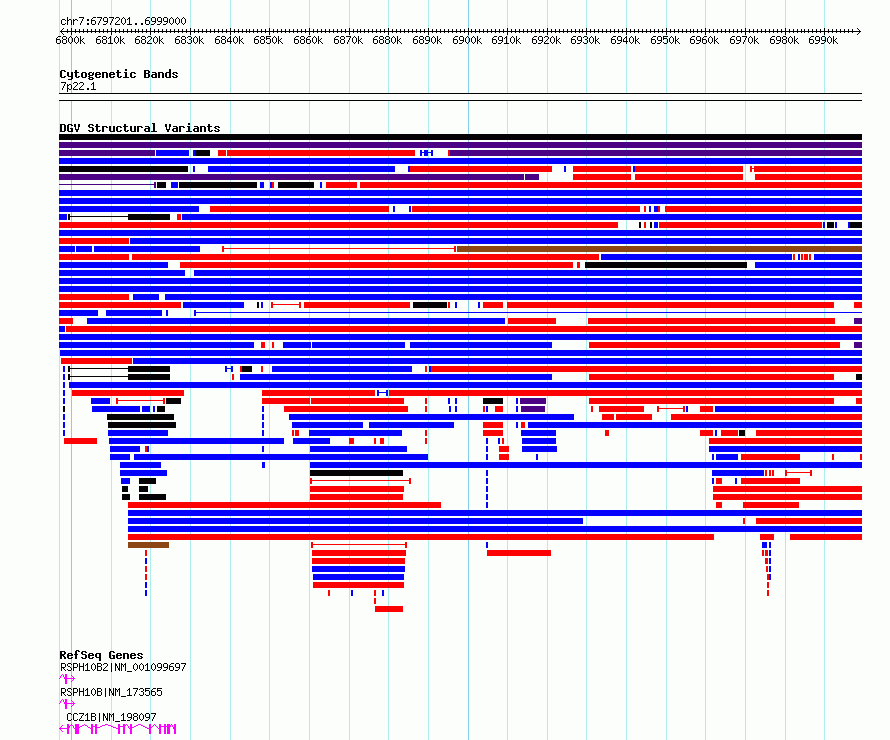The image size is (890, 740).
Task: Click the 6920k ruler label
Action: tap(546, 40)
